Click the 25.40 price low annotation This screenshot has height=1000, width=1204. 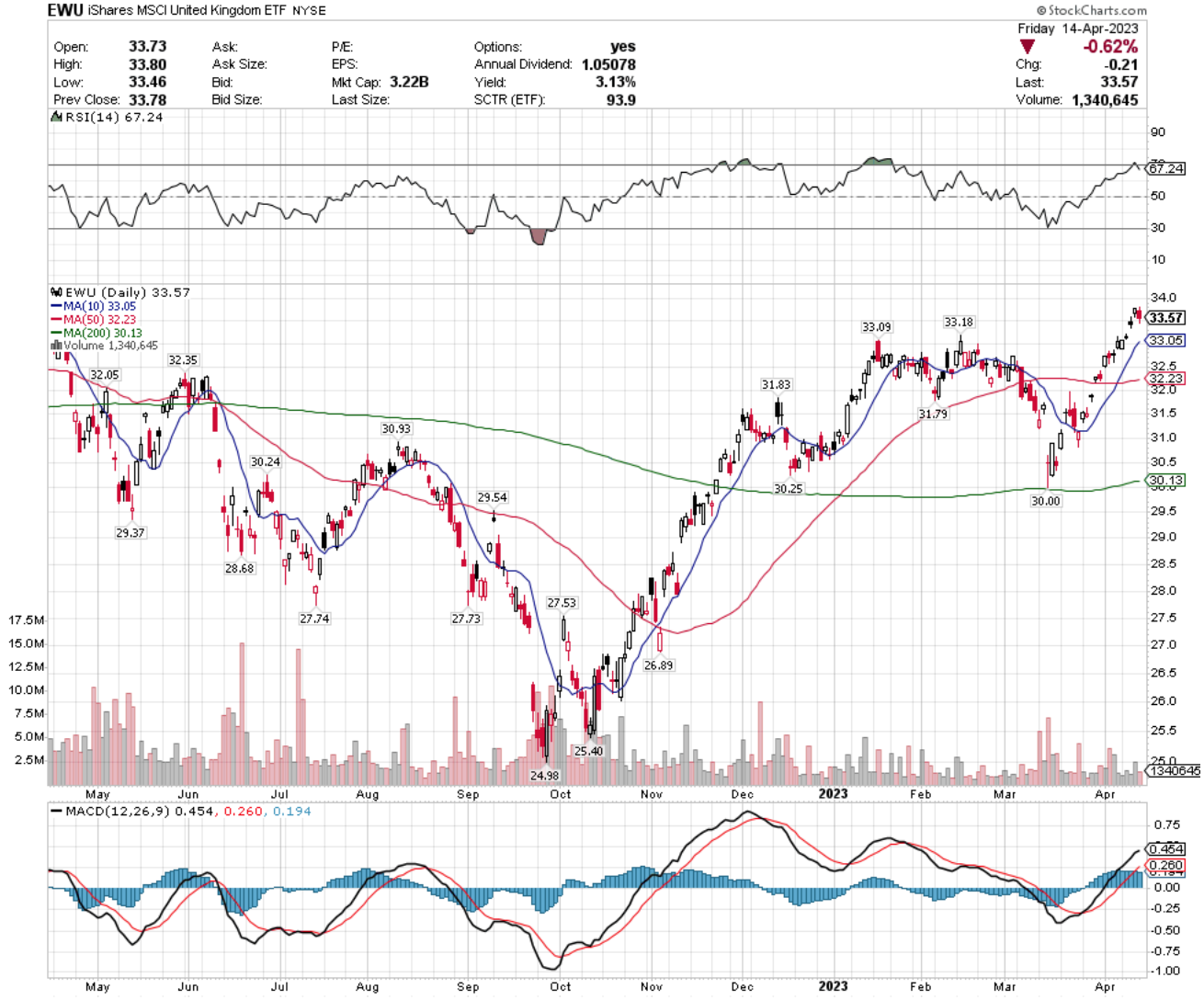[x=588, y=751]
